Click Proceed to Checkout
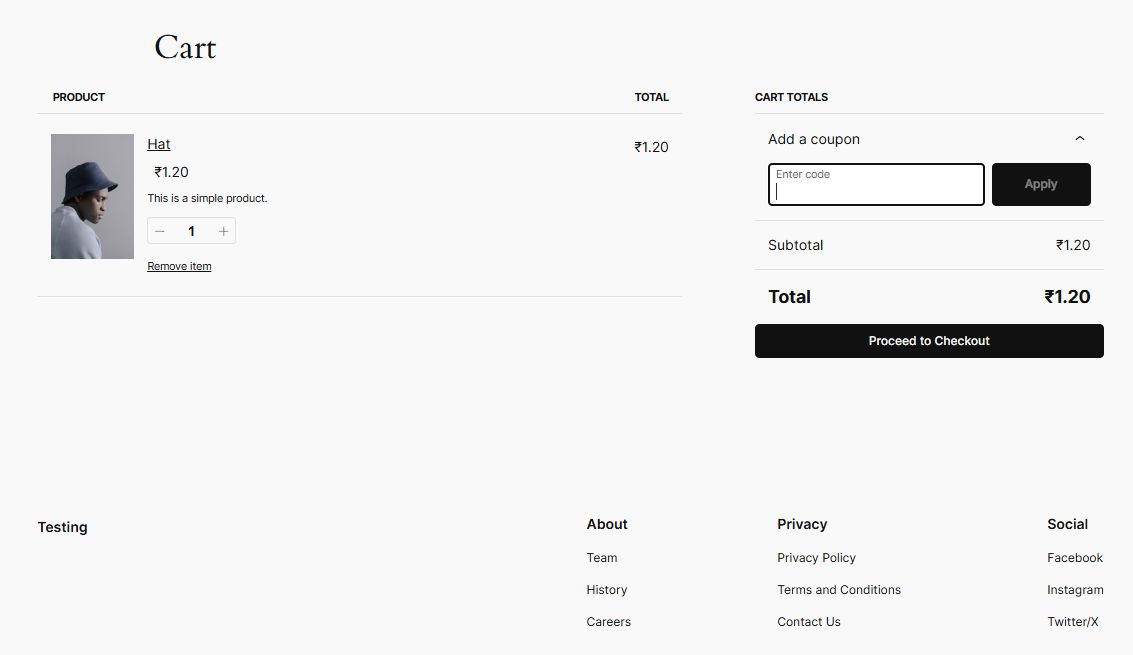Screen dimensions: 1133x655 (x=929, y=341)
